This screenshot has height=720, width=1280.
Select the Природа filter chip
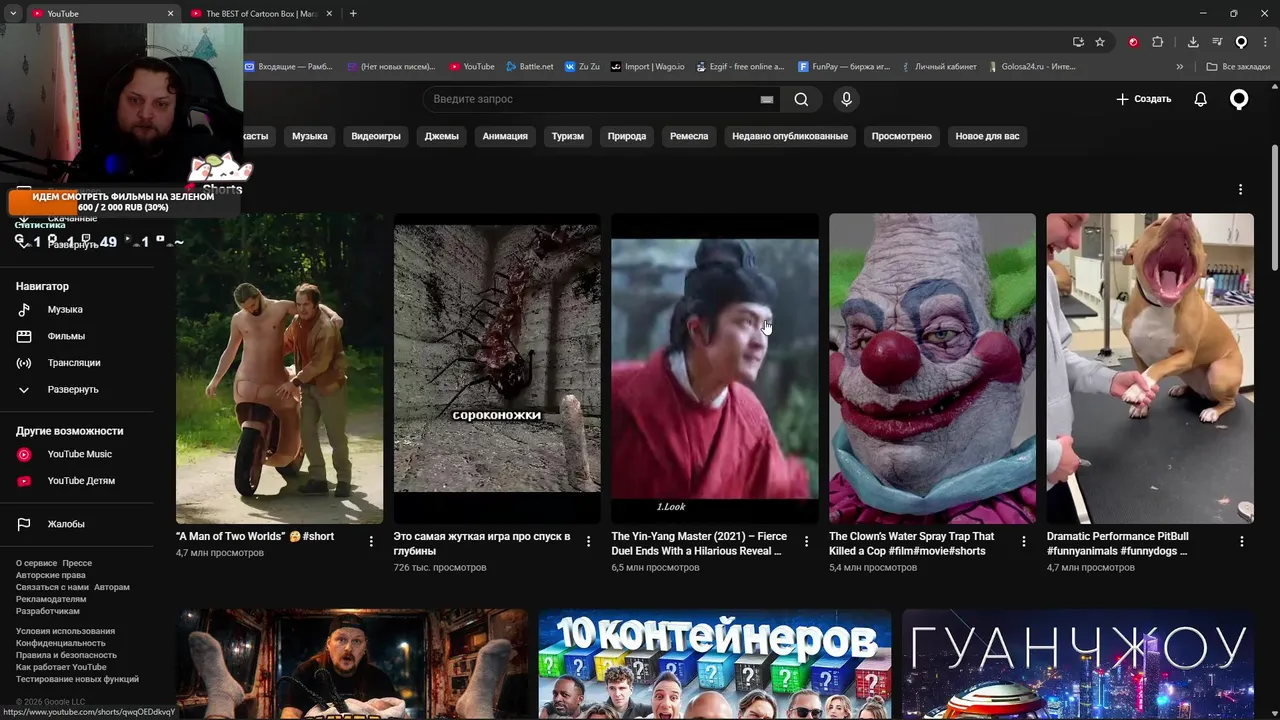click(627, 136)
